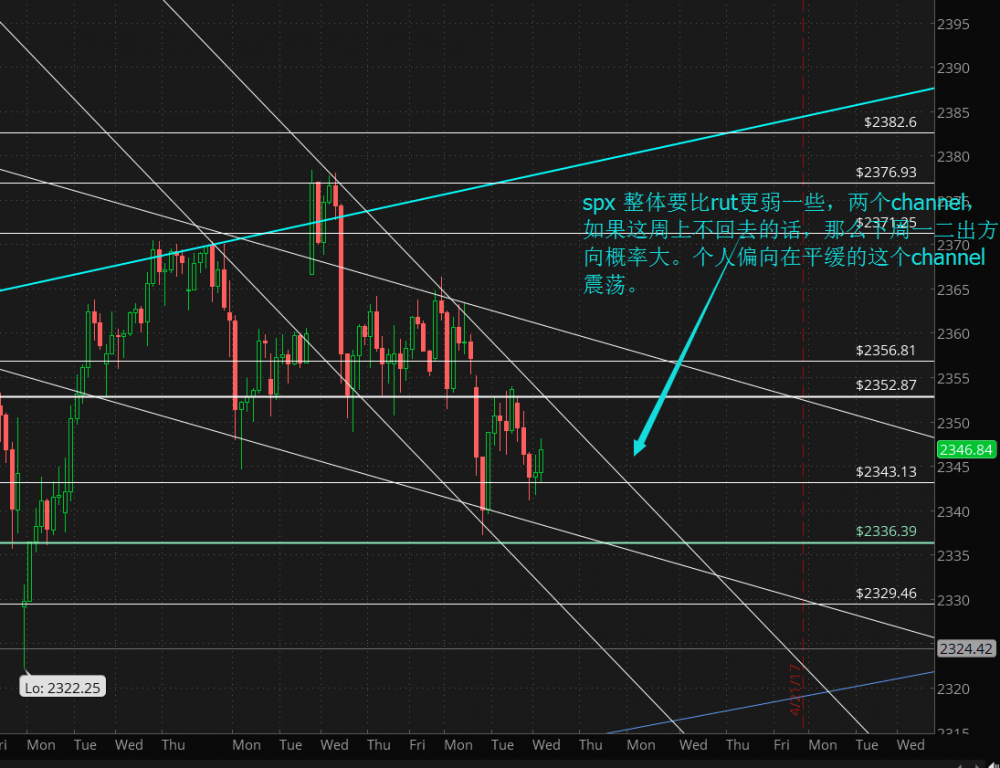The image size is (1000, 768).
Task: Click the 2350 value on price axis
Action: 953,423
